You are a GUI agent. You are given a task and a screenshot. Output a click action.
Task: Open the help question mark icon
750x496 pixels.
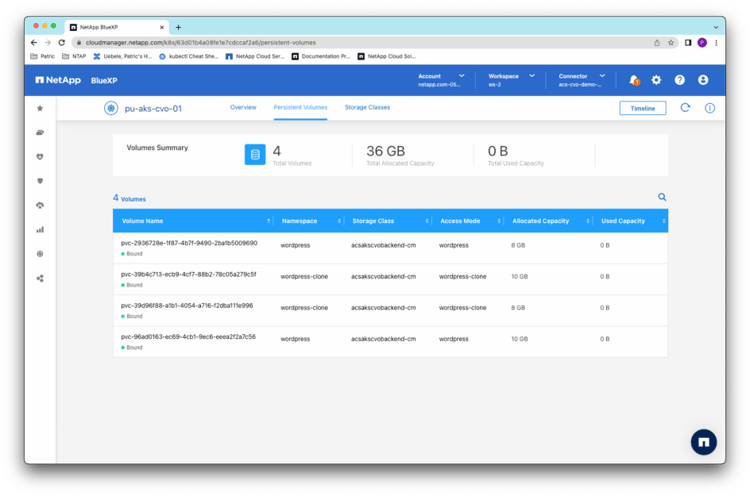coord(680,80)
